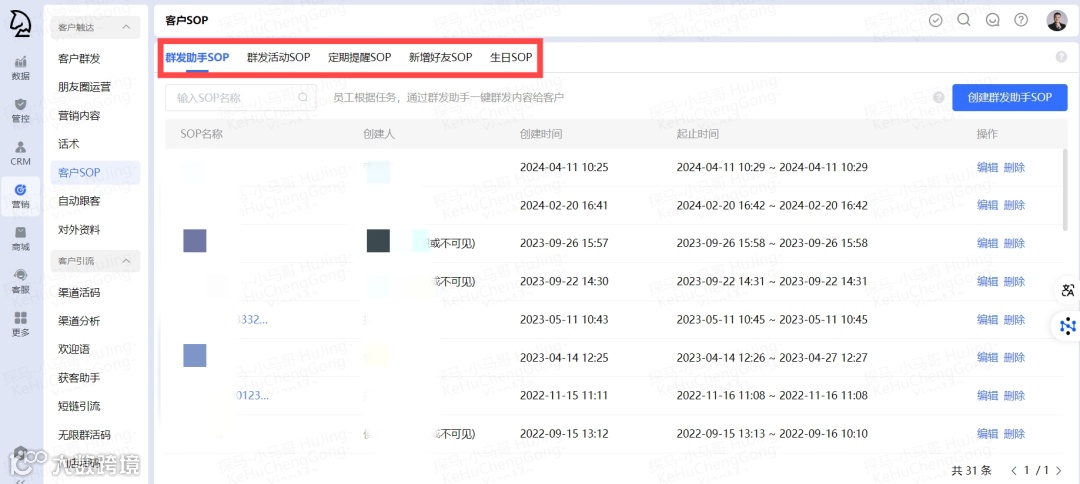Open the CRM section in left rail
The image size is (1080, 484).
21,153
